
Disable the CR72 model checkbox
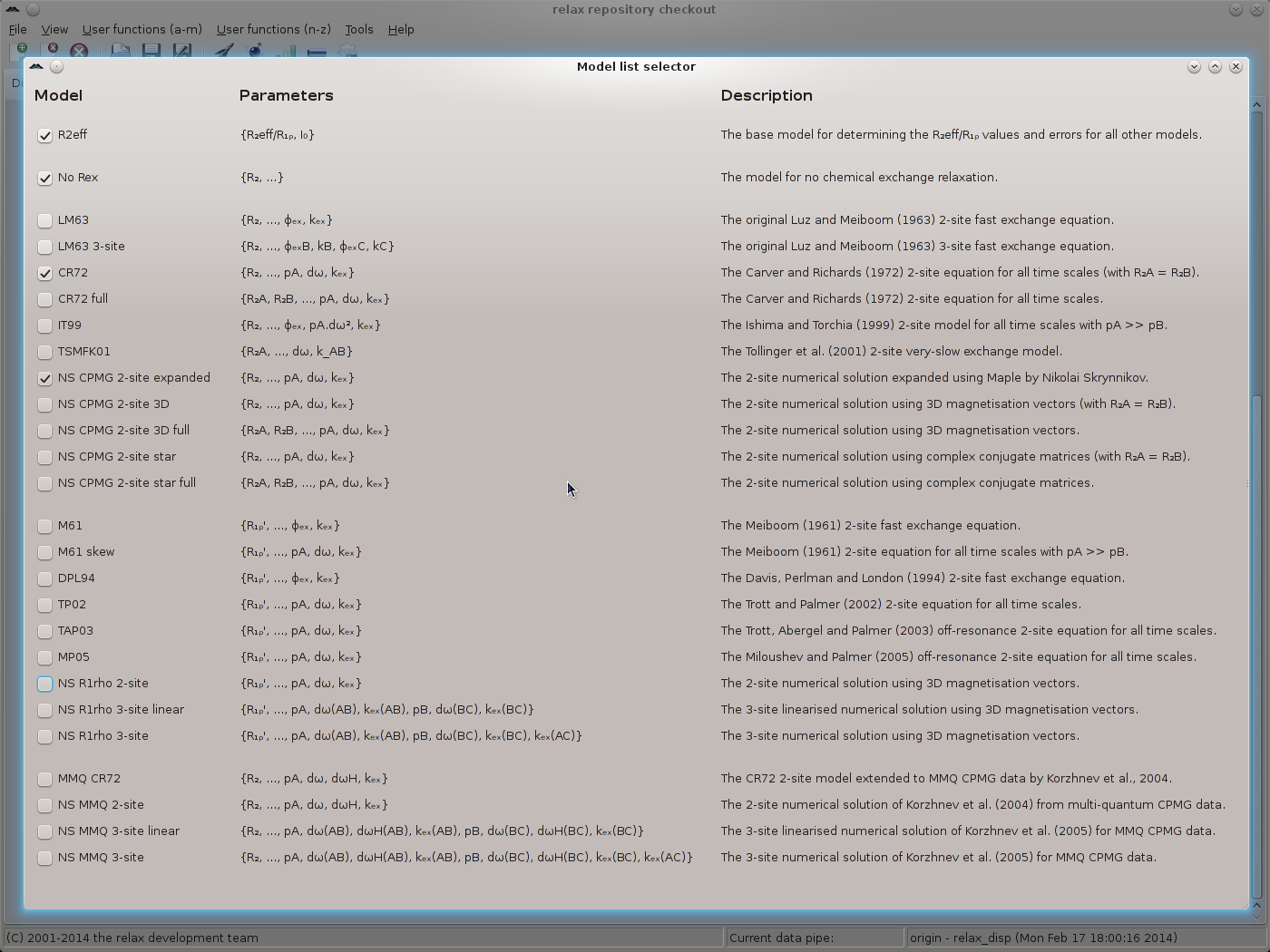(44, 273)
